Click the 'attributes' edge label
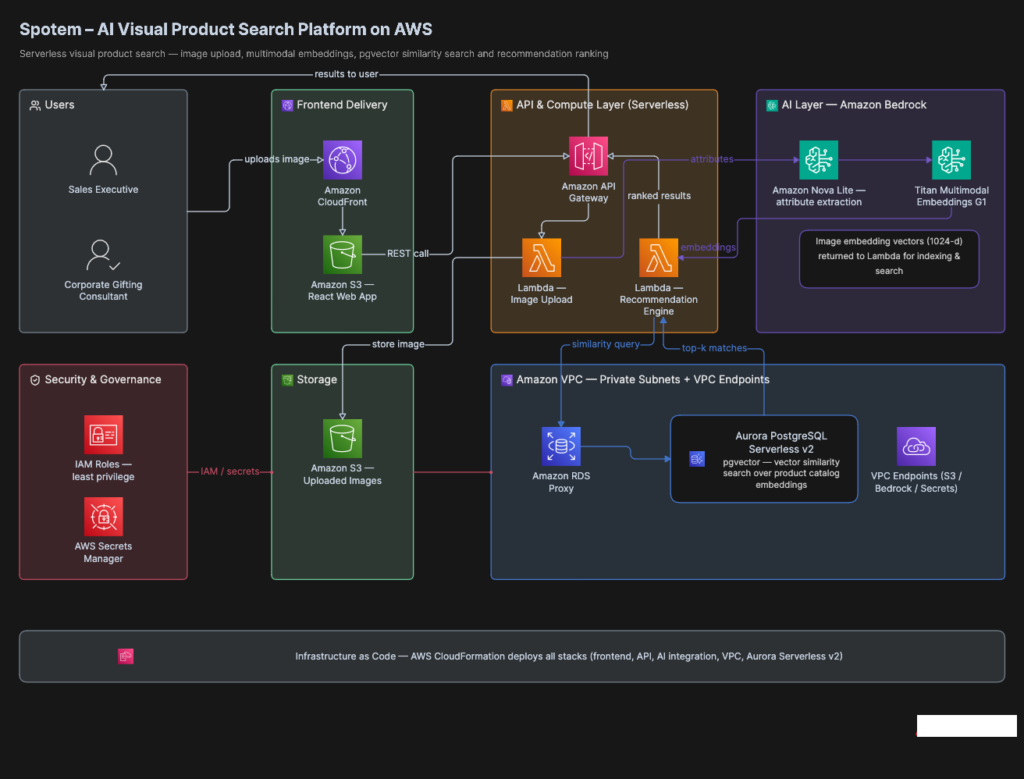Viewport: 1024px width, 779px height. point(712,159)
